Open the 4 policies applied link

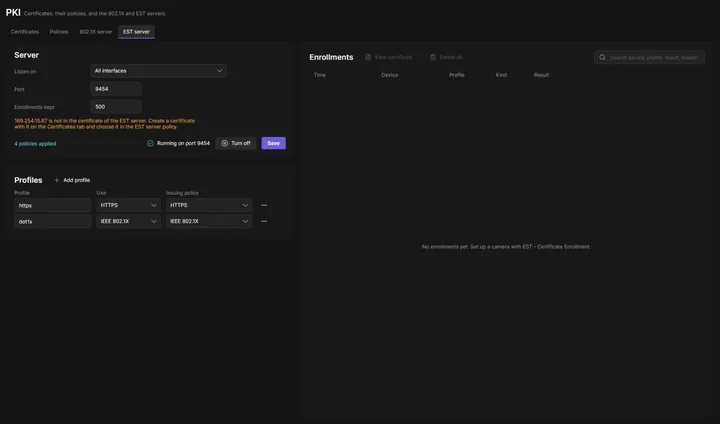35,143
